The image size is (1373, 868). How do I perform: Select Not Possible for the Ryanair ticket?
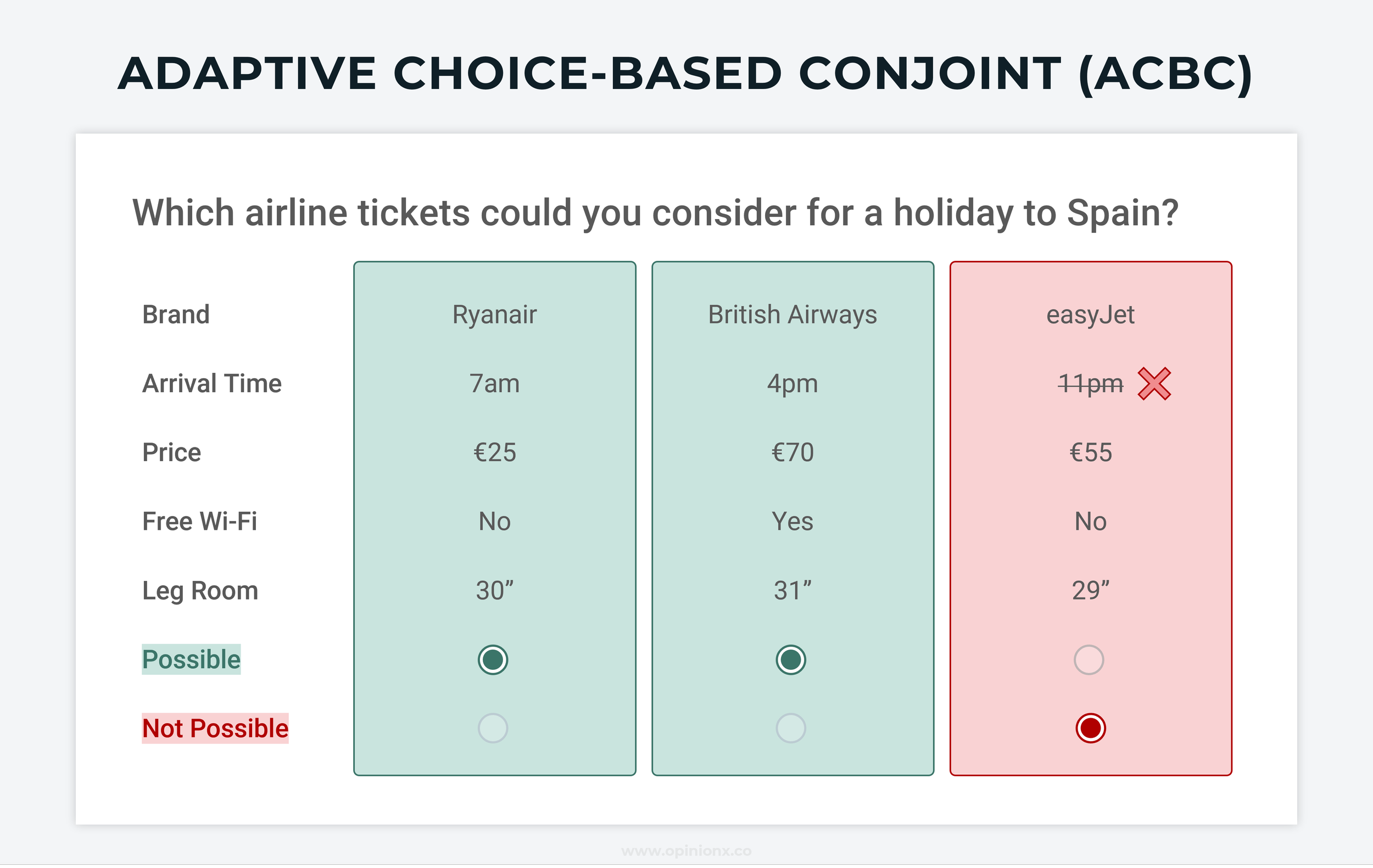point(493,728)
